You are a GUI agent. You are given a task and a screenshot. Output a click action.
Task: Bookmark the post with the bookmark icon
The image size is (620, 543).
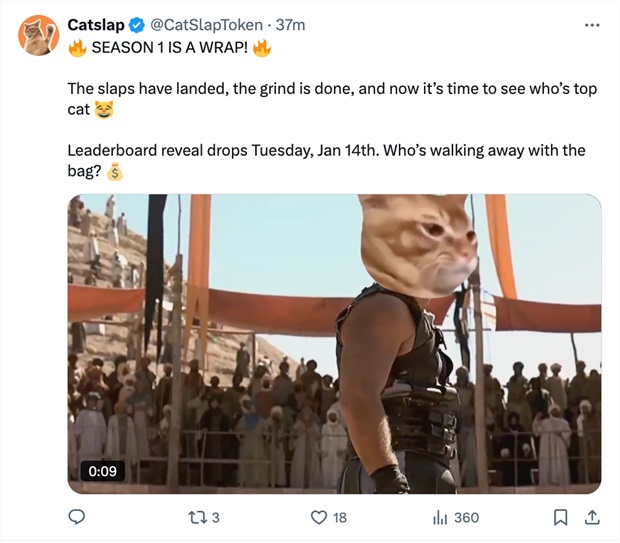561,517
